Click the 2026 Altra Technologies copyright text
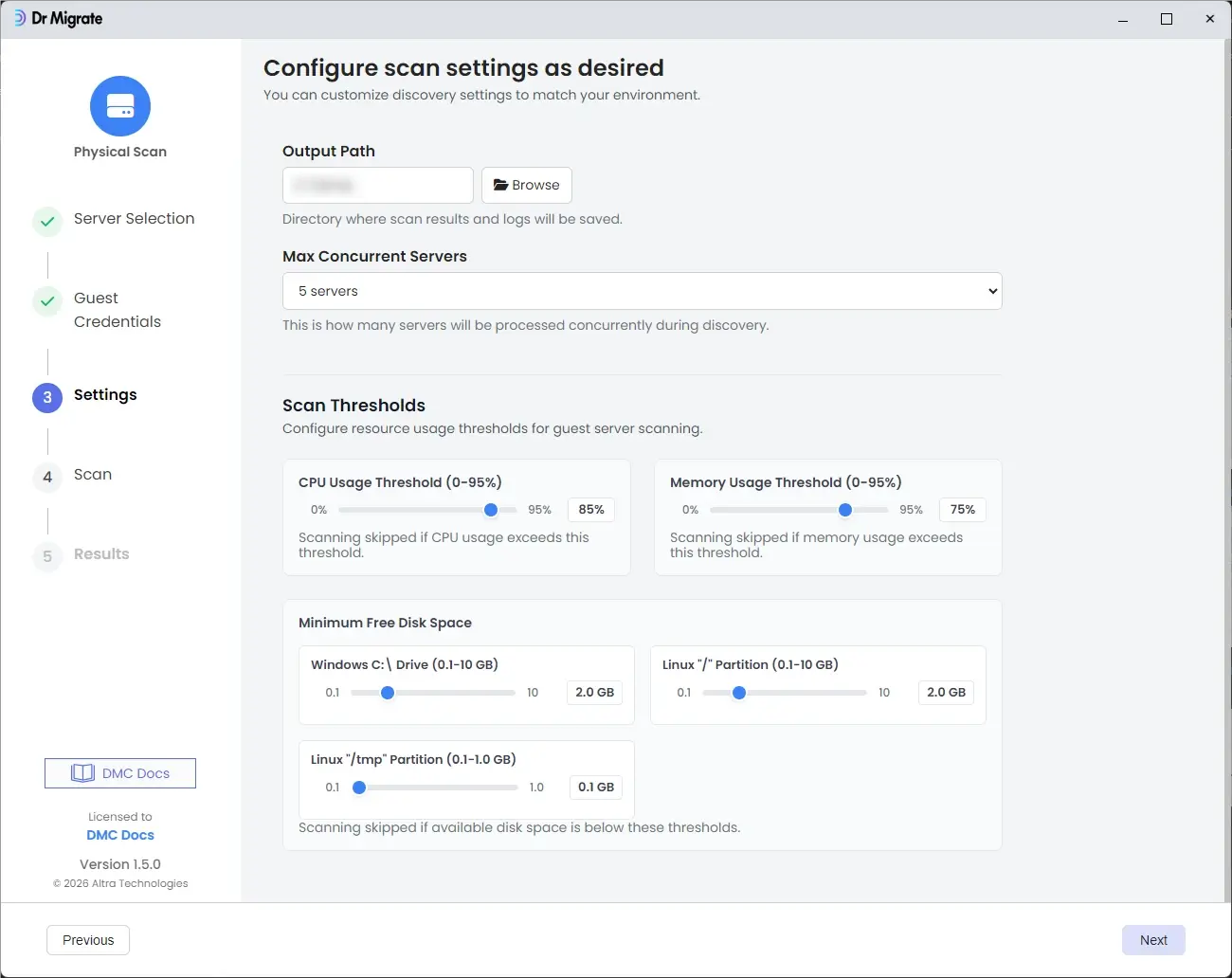 coord(120,883)
